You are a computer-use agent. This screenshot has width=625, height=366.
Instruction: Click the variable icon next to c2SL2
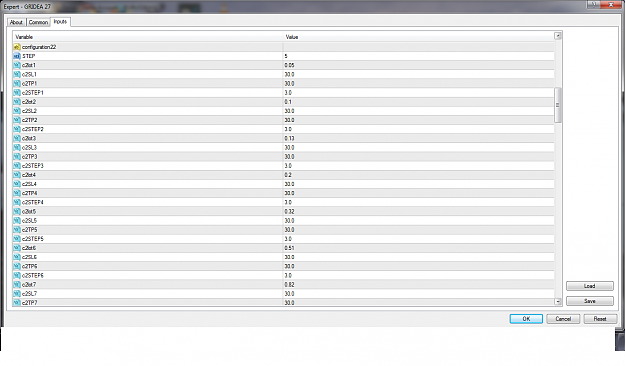(17, 111)
